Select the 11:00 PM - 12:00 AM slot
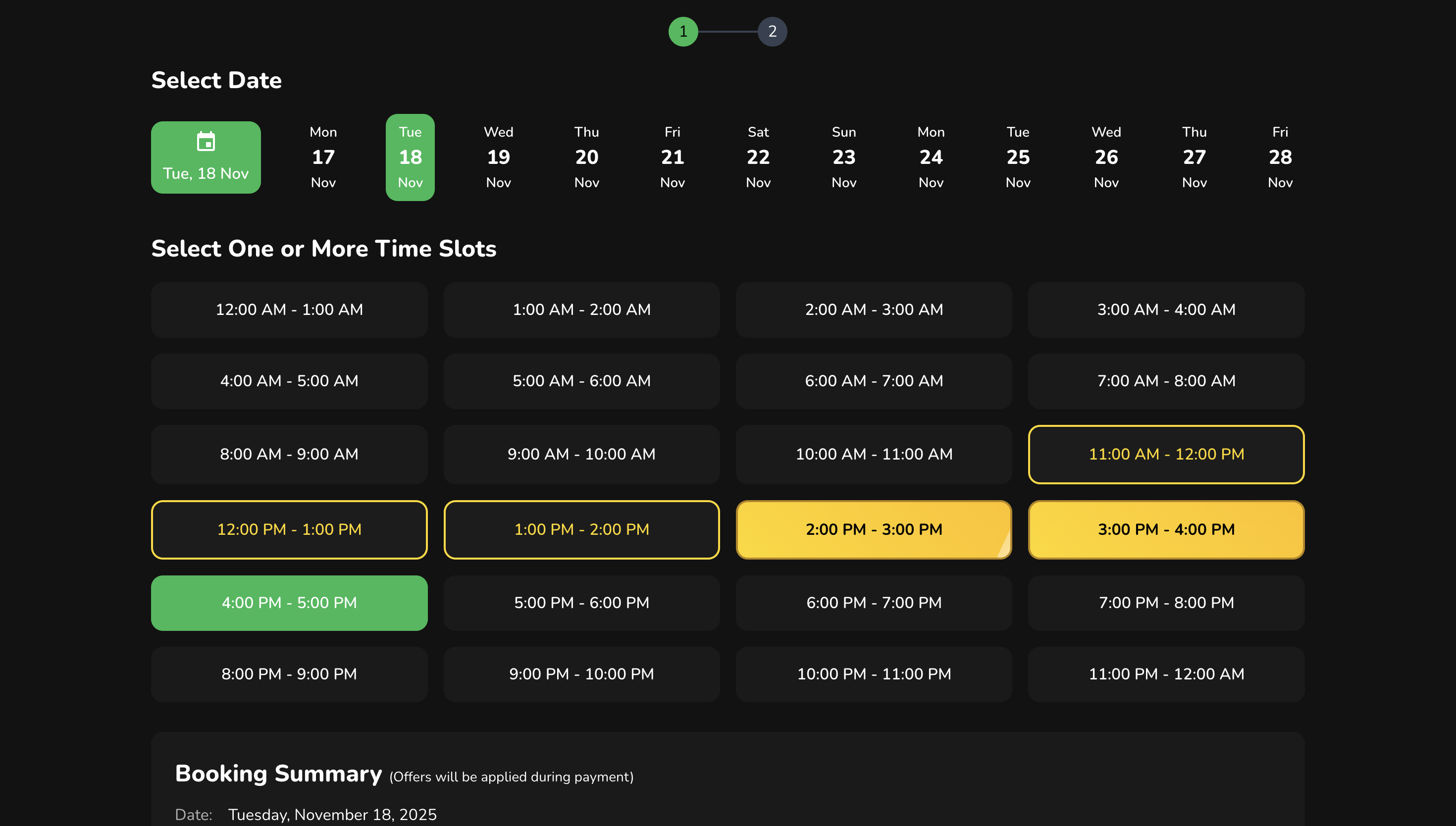Screen dimensions: 1456x826 pyautogui.click(x=1166, y=674)
